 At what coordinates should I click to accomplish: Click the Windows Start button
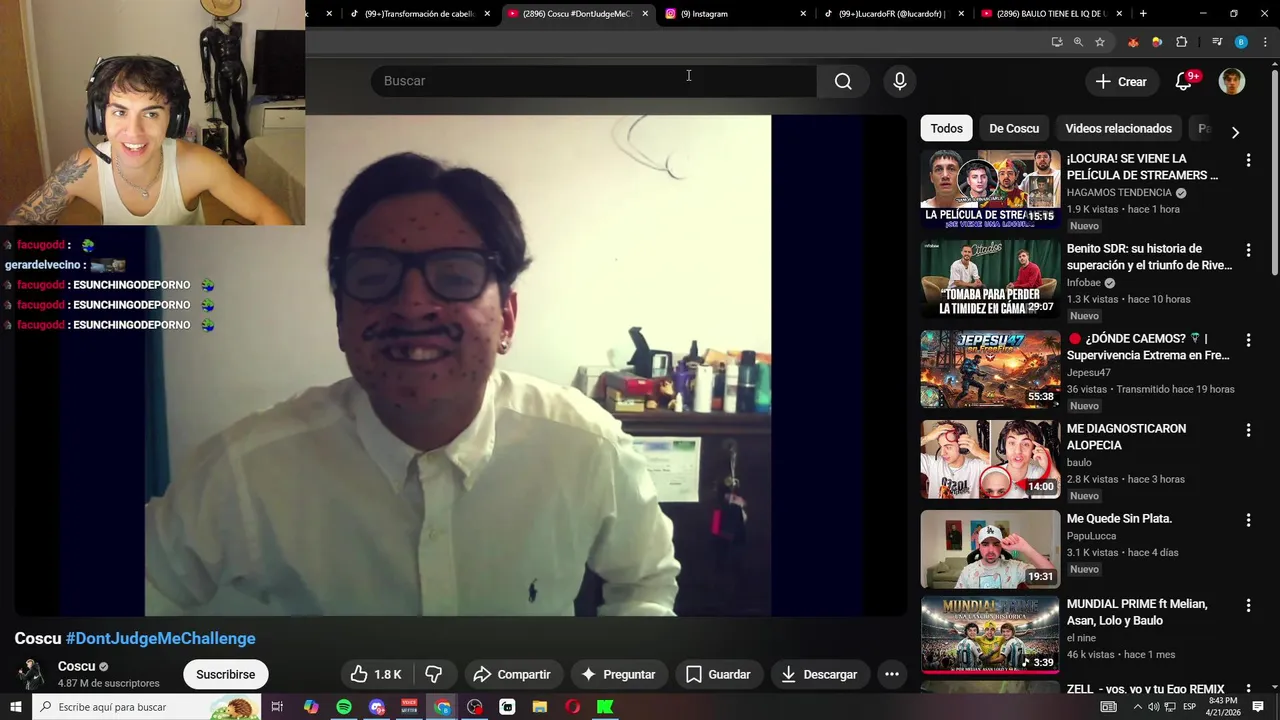[x=15, y=707]
